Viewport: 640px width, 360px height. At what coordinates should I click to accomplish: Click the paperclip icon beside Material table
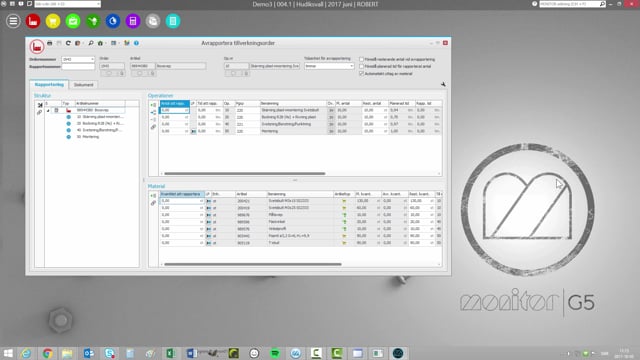coord(153,203)
